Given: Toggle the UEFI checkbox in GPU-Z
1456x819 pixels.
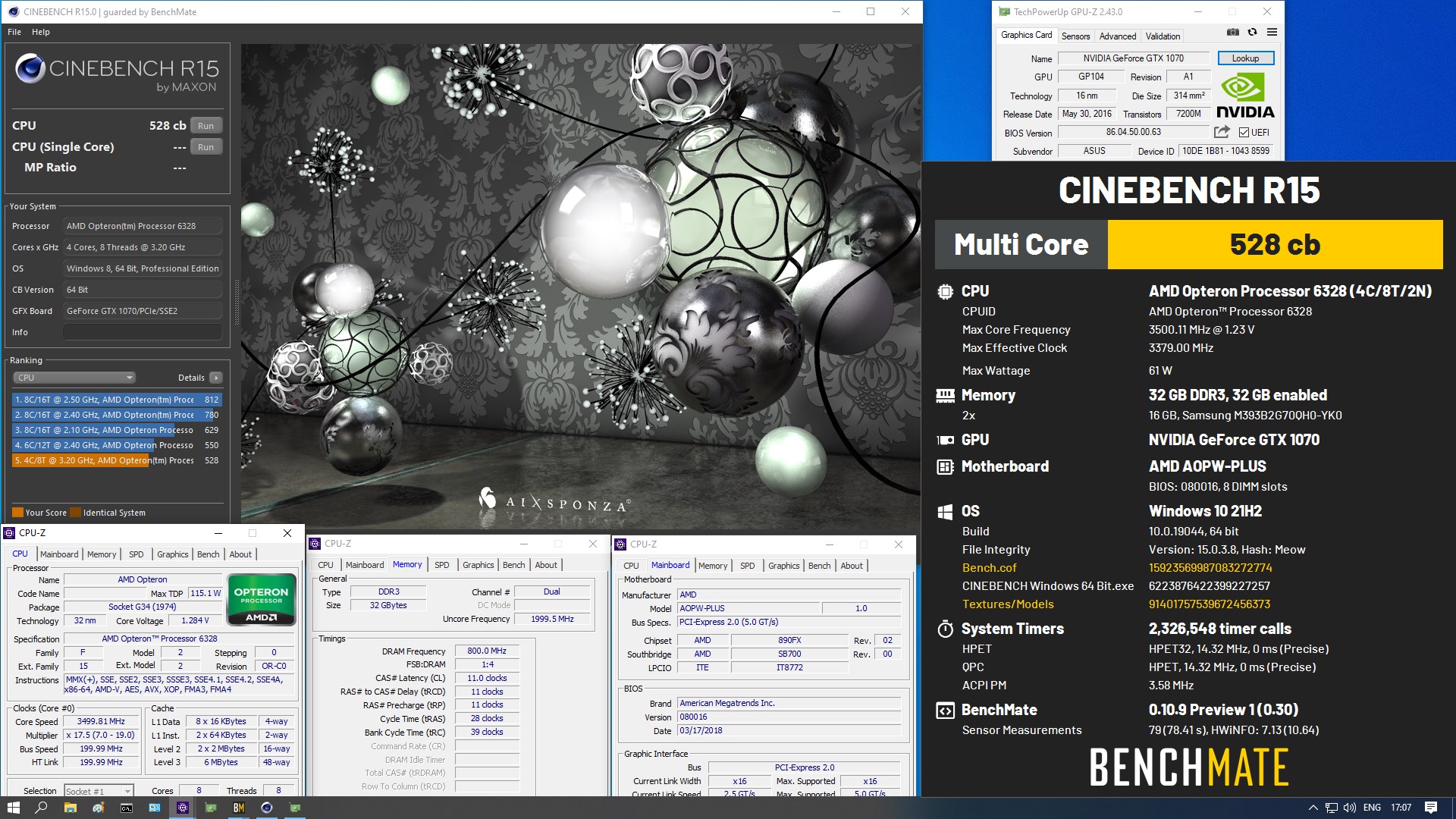Looking at the screenshot, I should (1244, 132).
